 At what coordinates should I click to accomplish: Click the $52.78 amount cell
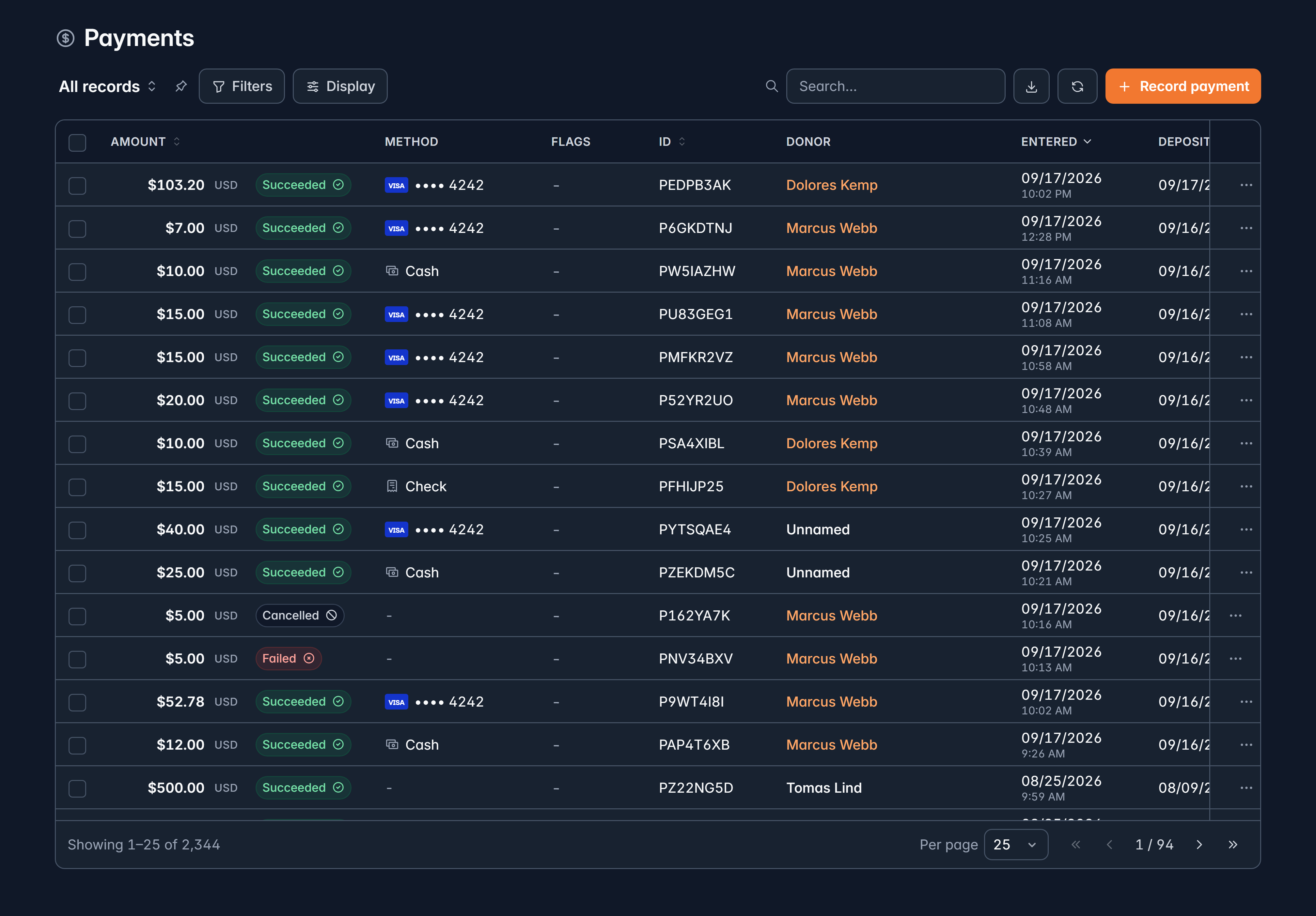pos(180,702)
